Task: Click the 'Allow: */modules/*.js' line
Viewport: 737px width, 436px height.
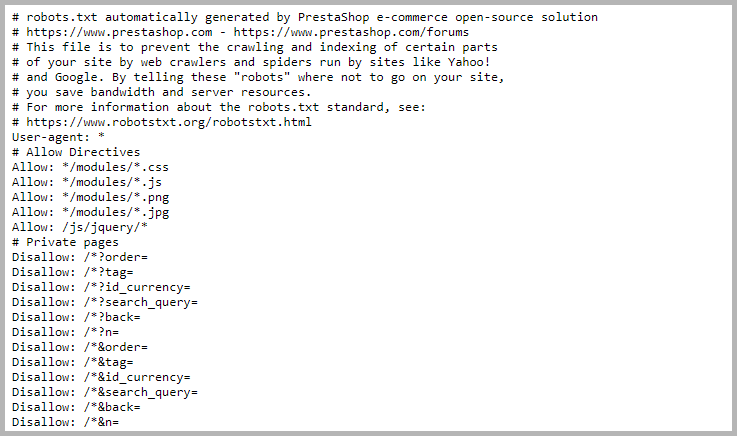Action: point(86,182)
